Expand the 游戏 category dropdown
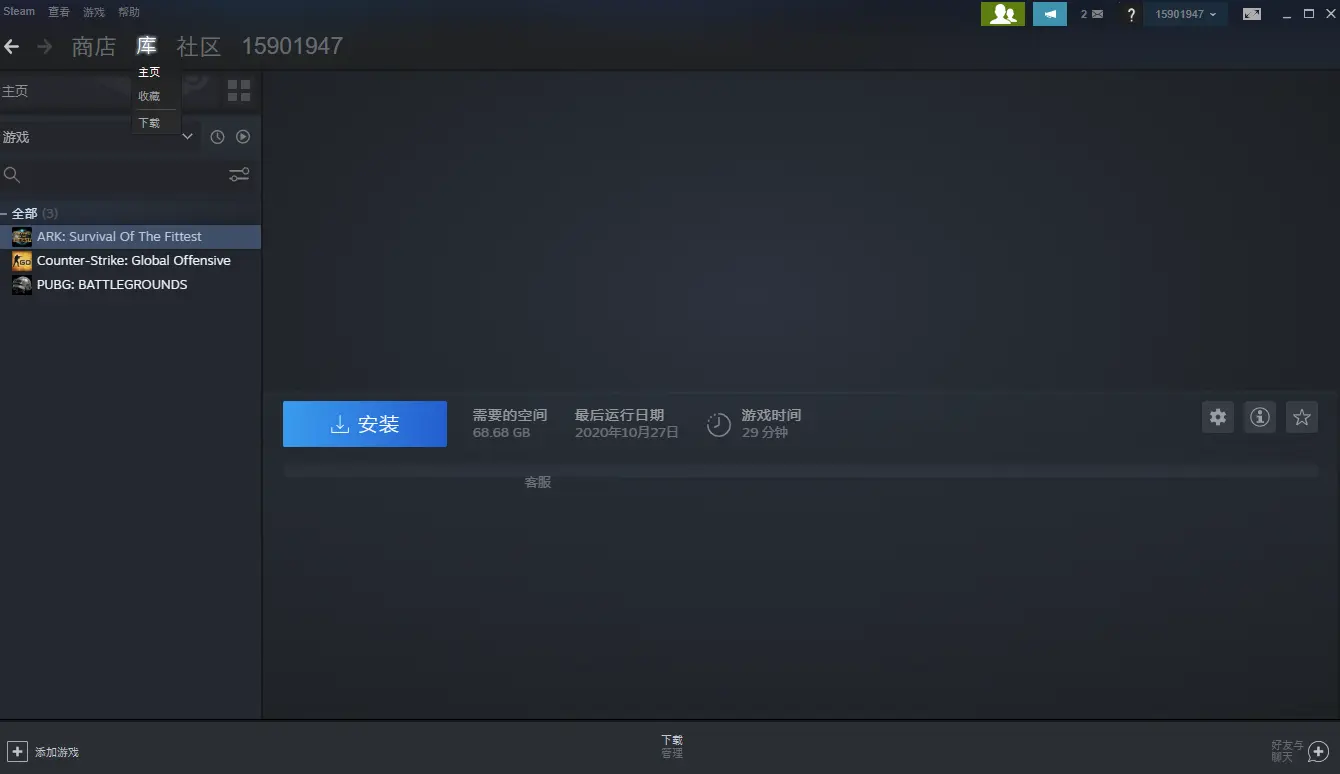The width and height of the screenshot is (1340, 774). pyautogui.click(x=187, y=137)
